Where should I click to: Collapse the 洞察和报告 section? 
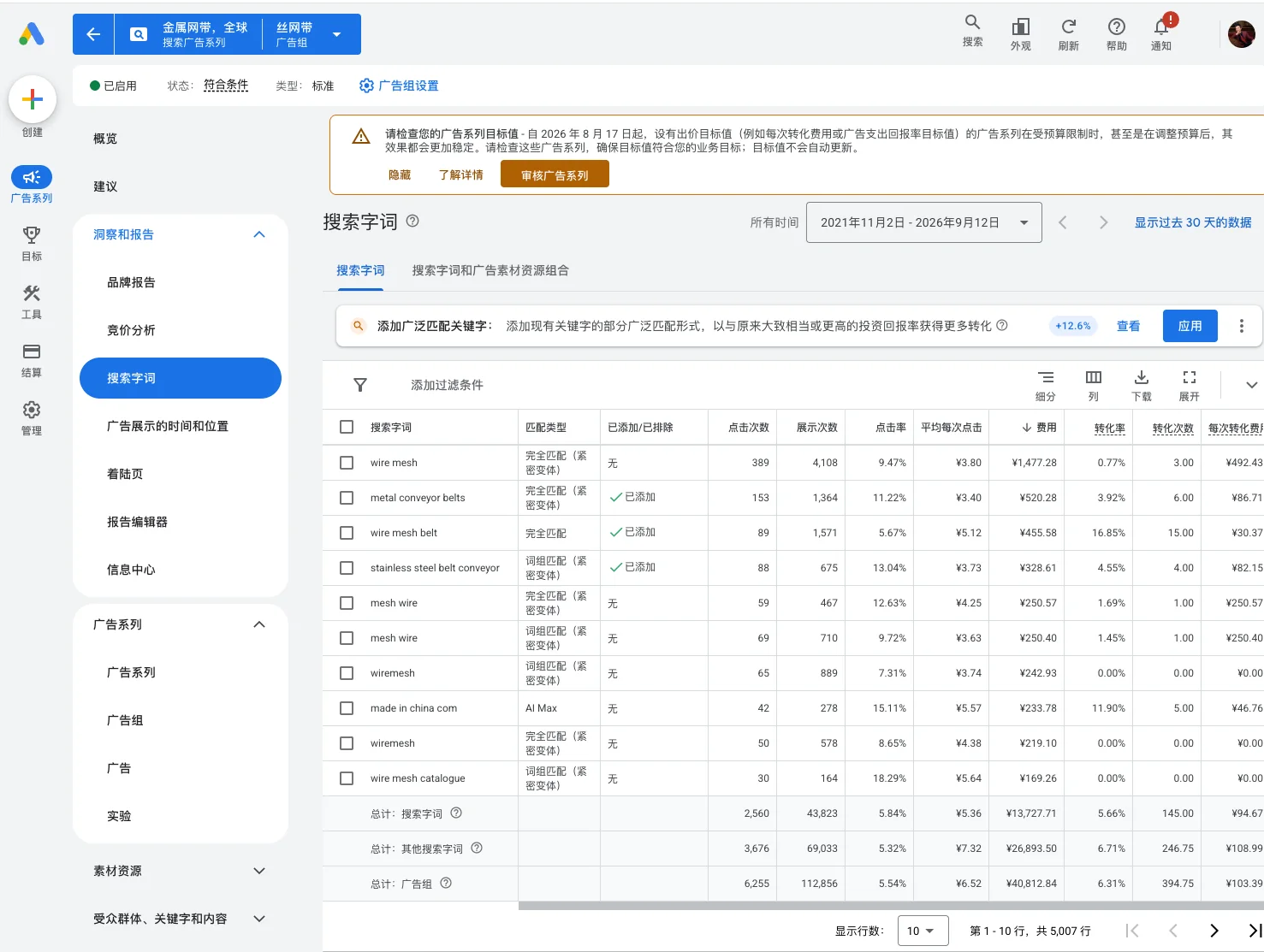(x=259, y=234)
